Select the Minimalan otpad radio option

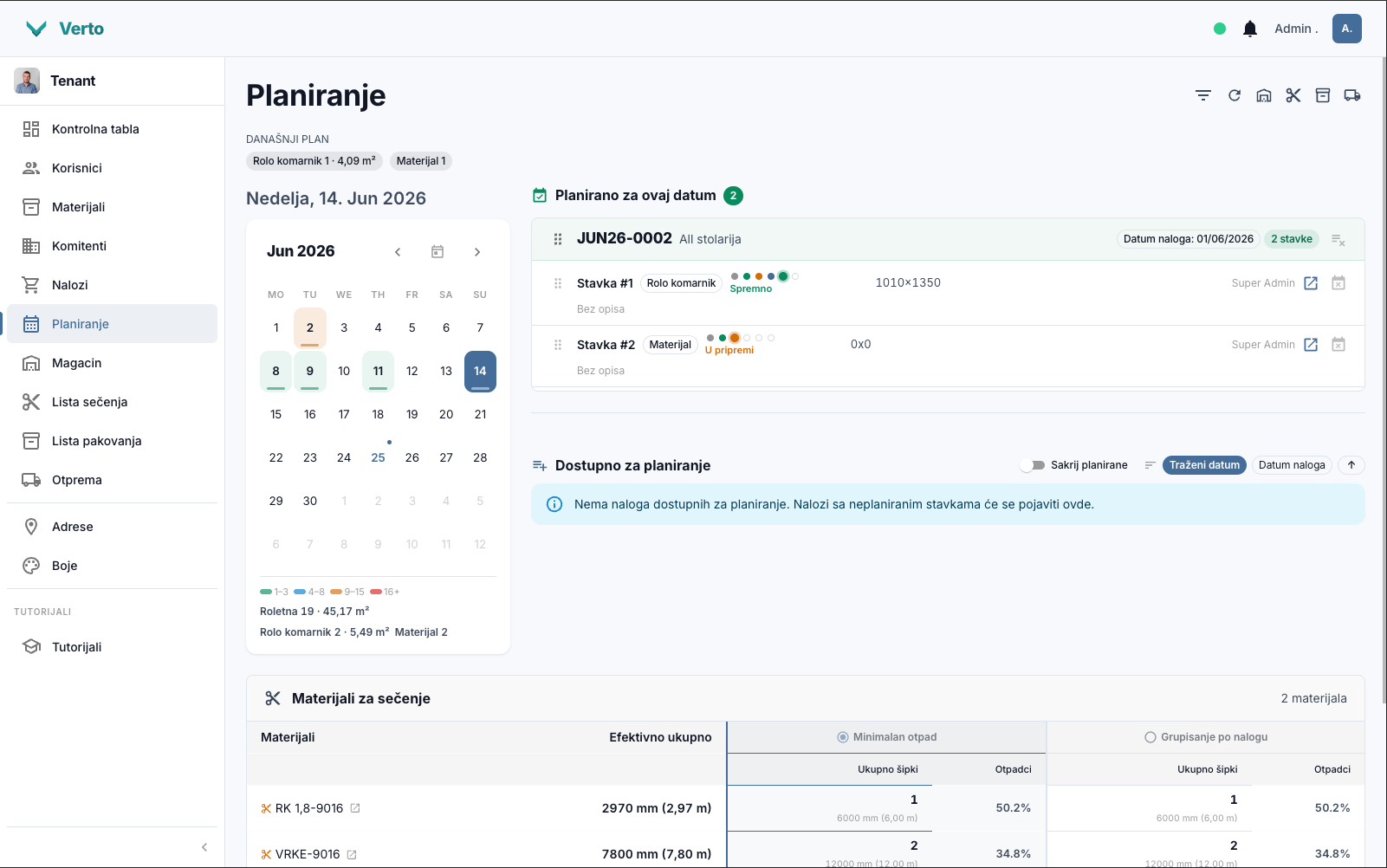[x=842, y=737]
